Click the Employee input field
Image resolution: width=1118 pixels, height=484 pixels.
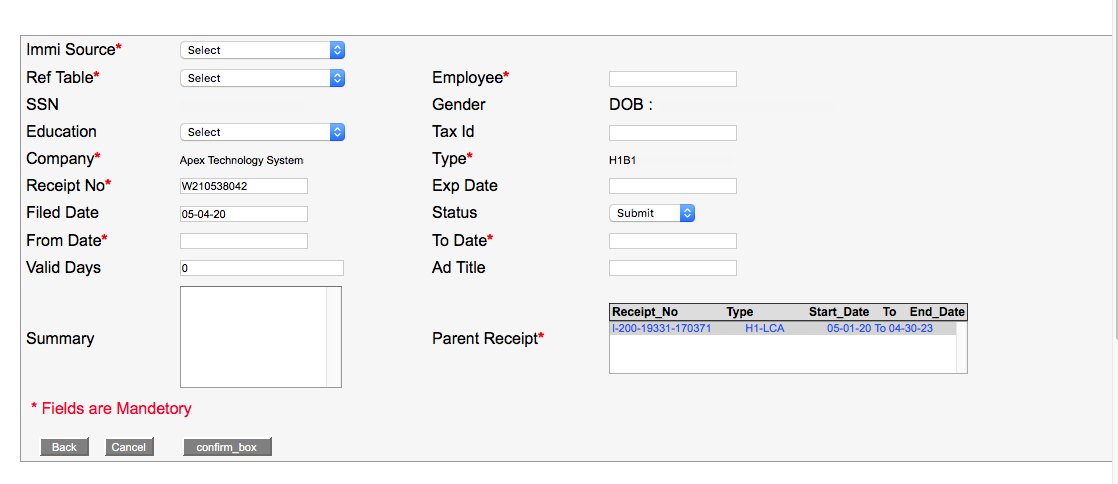(672, 79)
